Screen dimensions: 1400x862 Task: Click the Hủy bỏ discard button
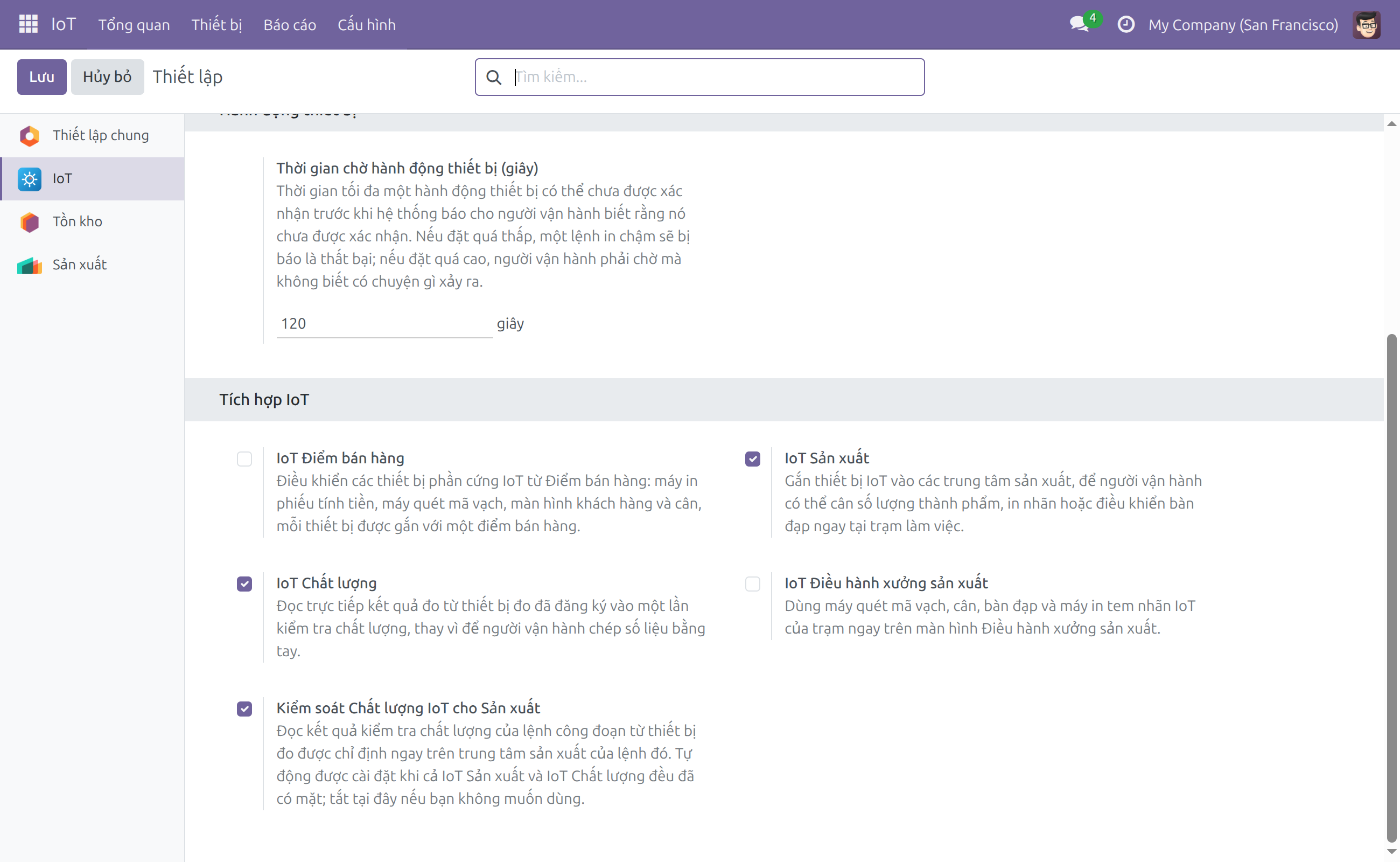[x=107, y=77]
